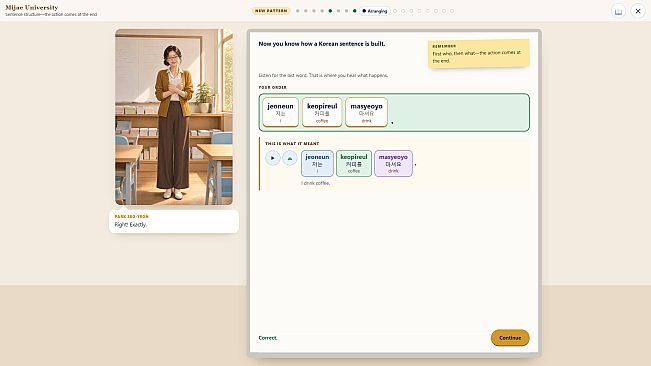Click the 'Listen for the last word' hint text
The image size is (651, 366).
pyautogui.click(x=323, y=76)
